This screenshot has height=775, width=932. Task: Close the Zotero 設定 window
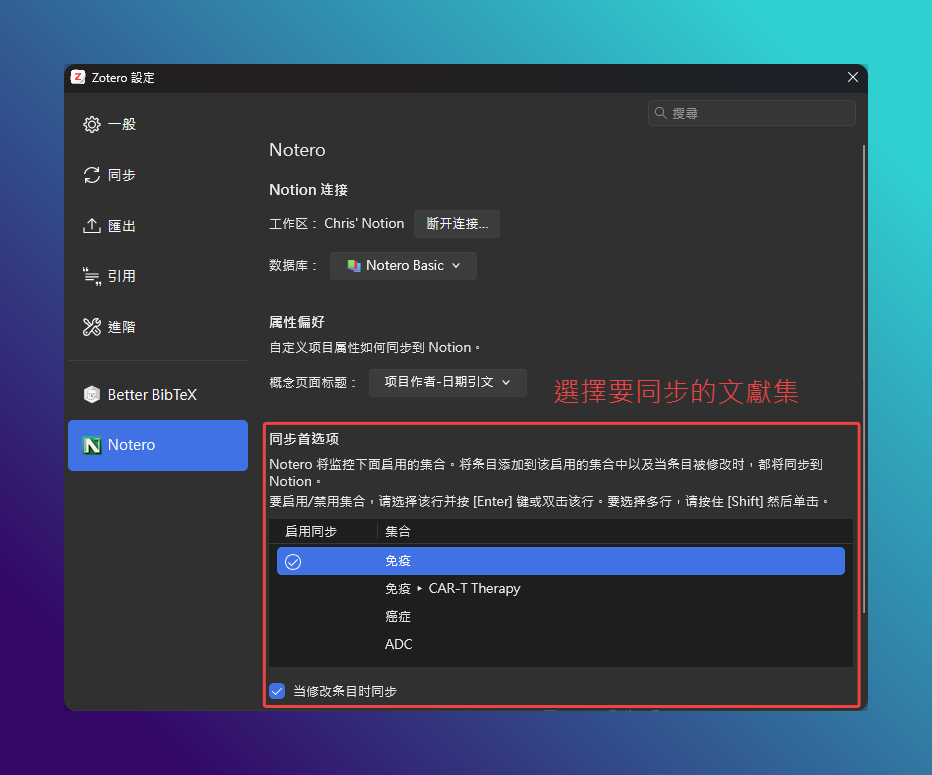coord(852,77)
